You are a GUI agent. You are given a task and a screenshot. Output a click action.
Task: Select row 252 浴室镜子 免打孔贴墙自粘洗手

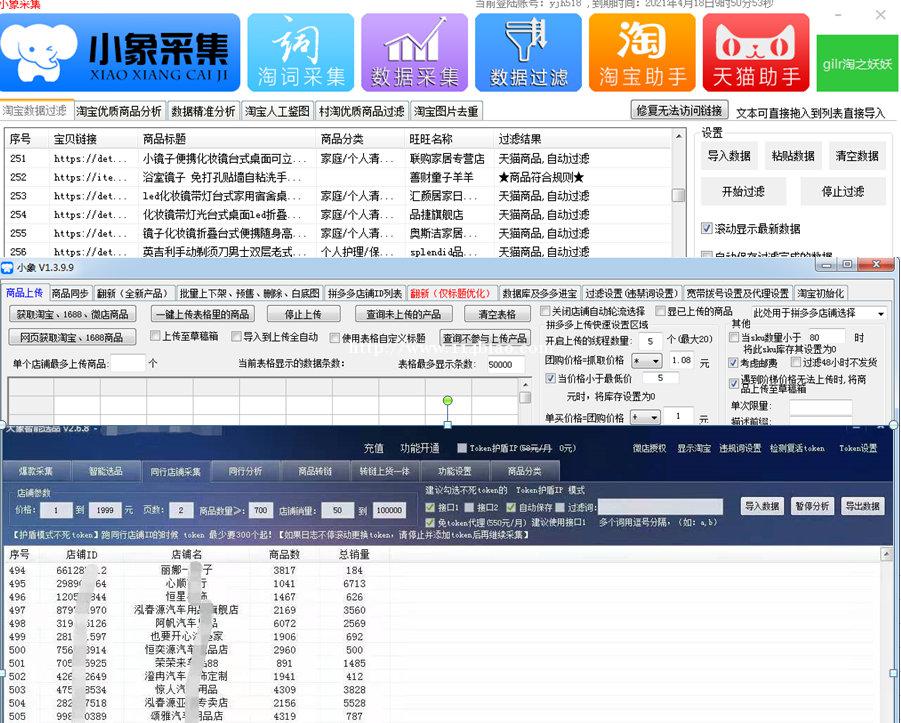pos(338,177)
